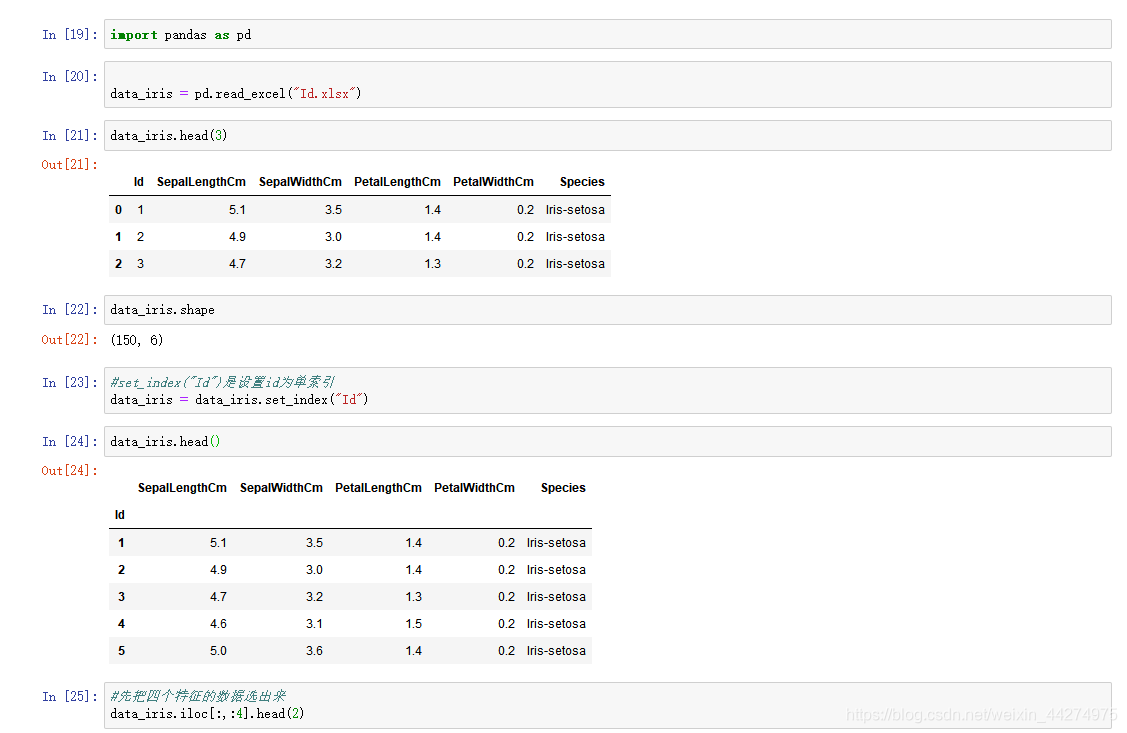The width and height of the screenshot is (1127, 733).
Task: Click the Id column header in Out[21] table
Action: [139, 182]
